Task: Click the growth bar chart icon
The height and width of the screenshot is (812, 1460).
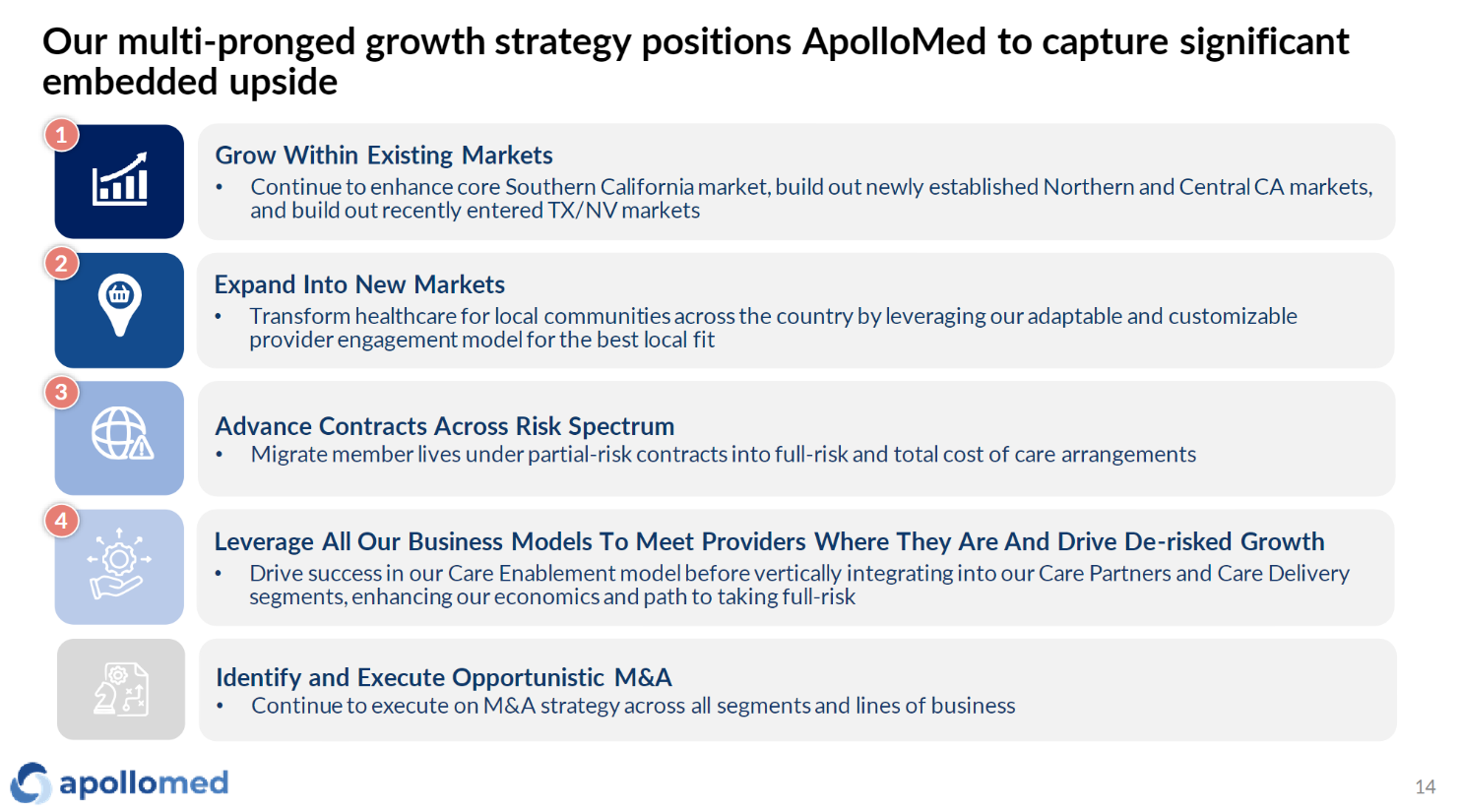Action: pos(119,182)
